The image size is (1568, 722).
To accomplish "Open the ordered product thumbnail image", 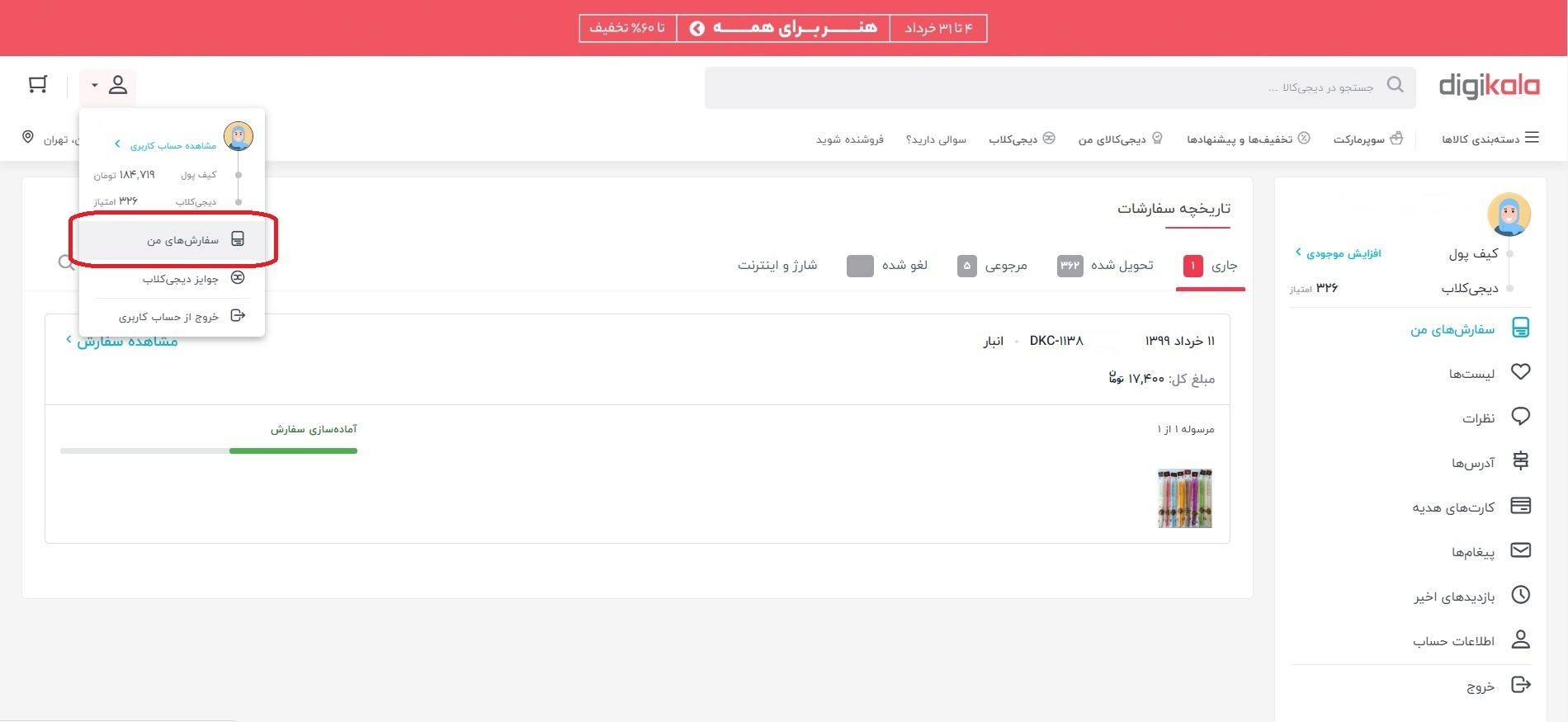I will pyautogui.click(x=1185, y=498).
